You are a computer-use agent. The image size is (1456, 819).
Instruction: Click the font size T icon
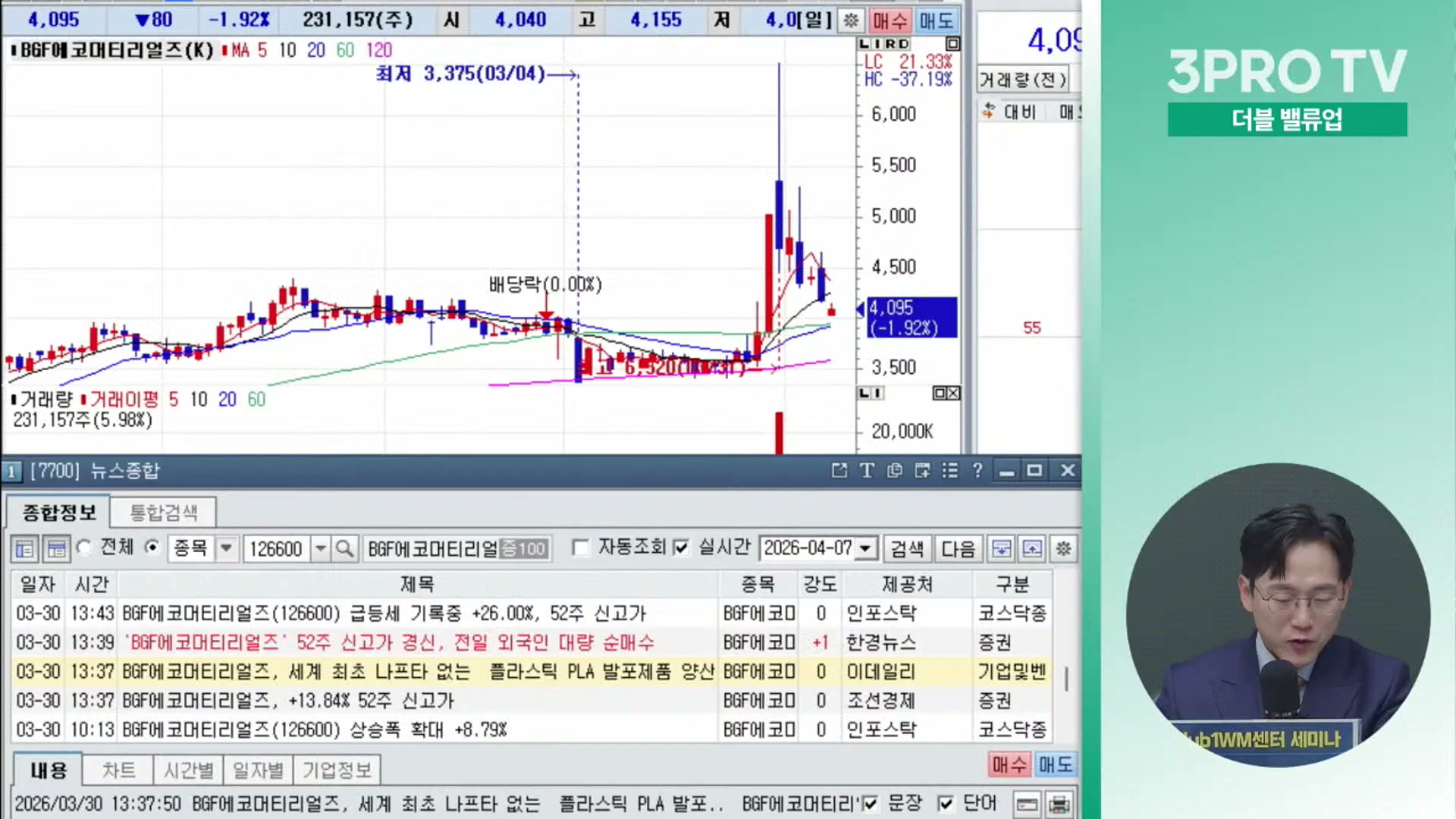867,471
